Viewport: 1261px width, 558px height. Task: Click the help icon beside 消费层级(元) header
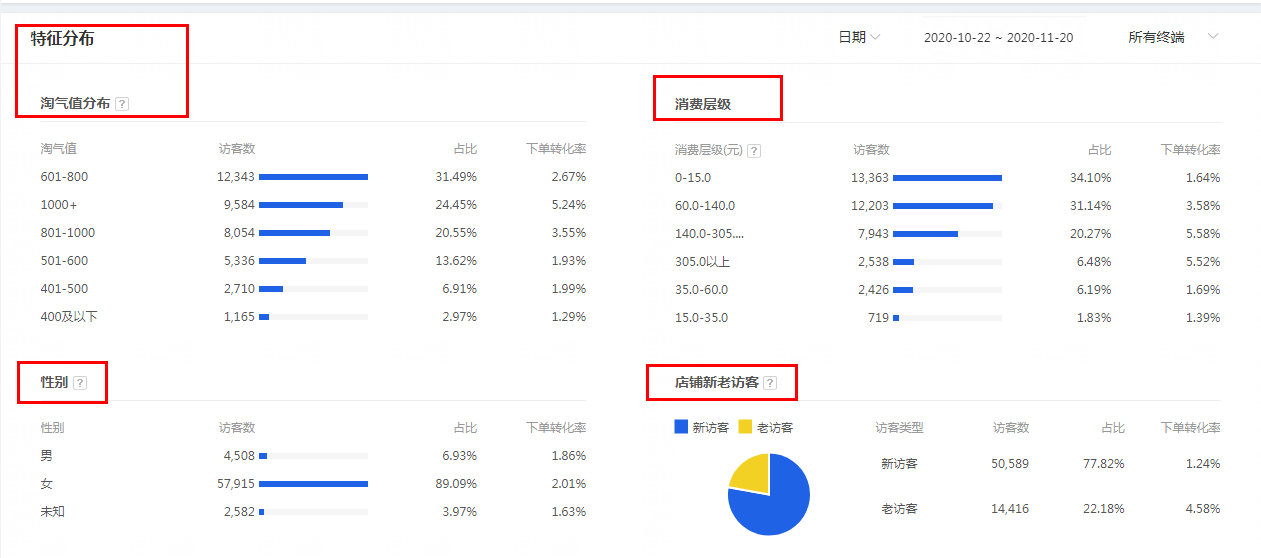[x=754, y=150]
